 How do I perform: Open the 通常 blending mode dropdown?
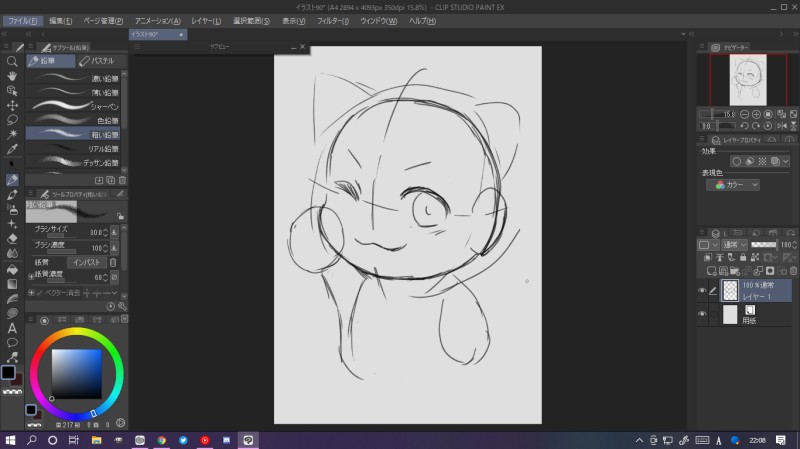click(735, 245)
